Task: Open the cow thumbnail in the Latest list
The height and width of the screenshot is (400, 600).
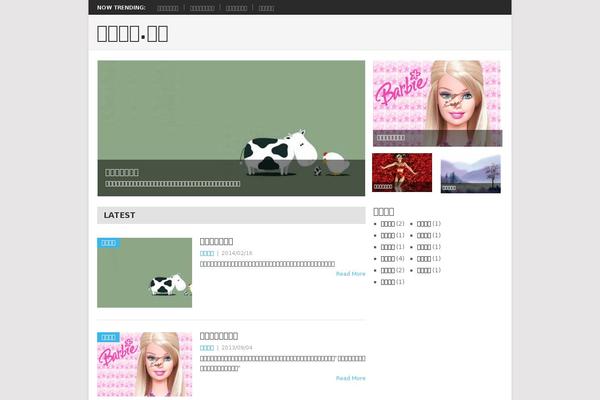Action: click(145, 273)
